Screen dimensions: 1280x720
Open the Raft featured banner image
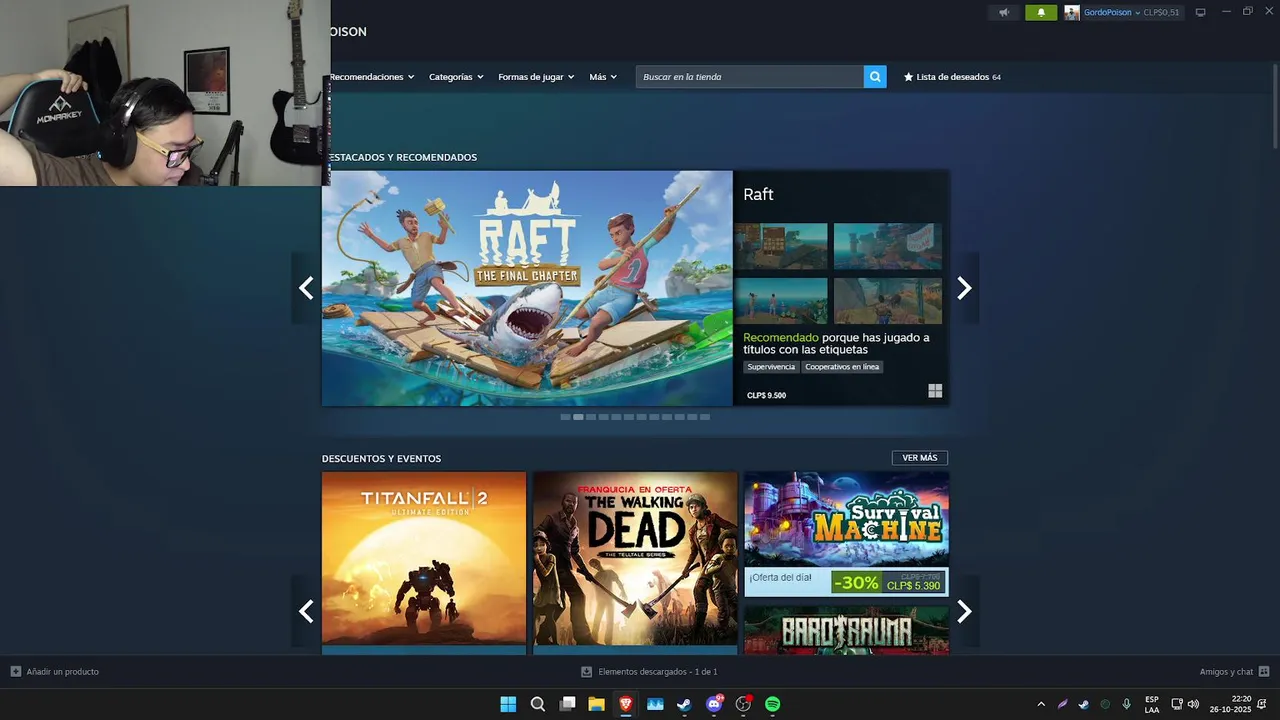[527, 288]
